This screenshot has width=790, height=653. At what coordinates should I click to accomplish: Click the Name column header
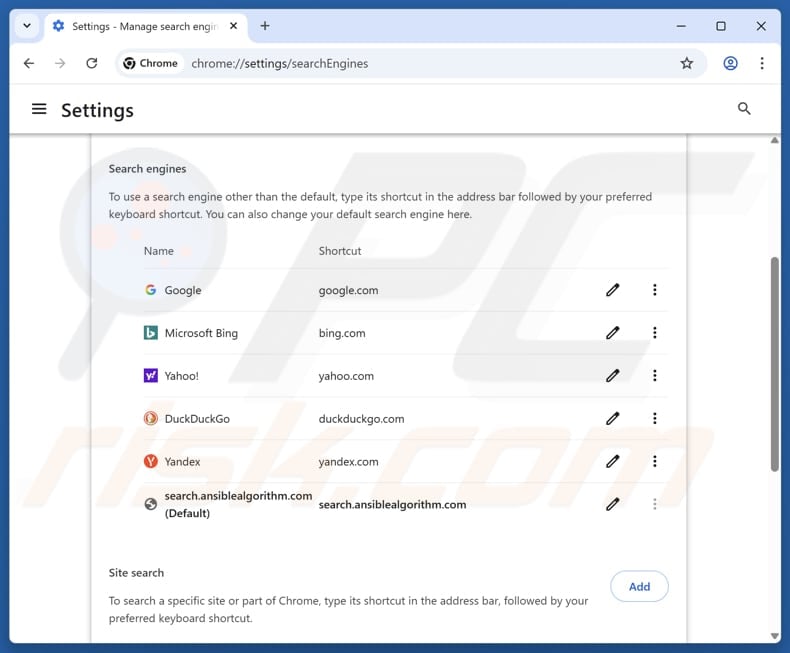(159, 251)
